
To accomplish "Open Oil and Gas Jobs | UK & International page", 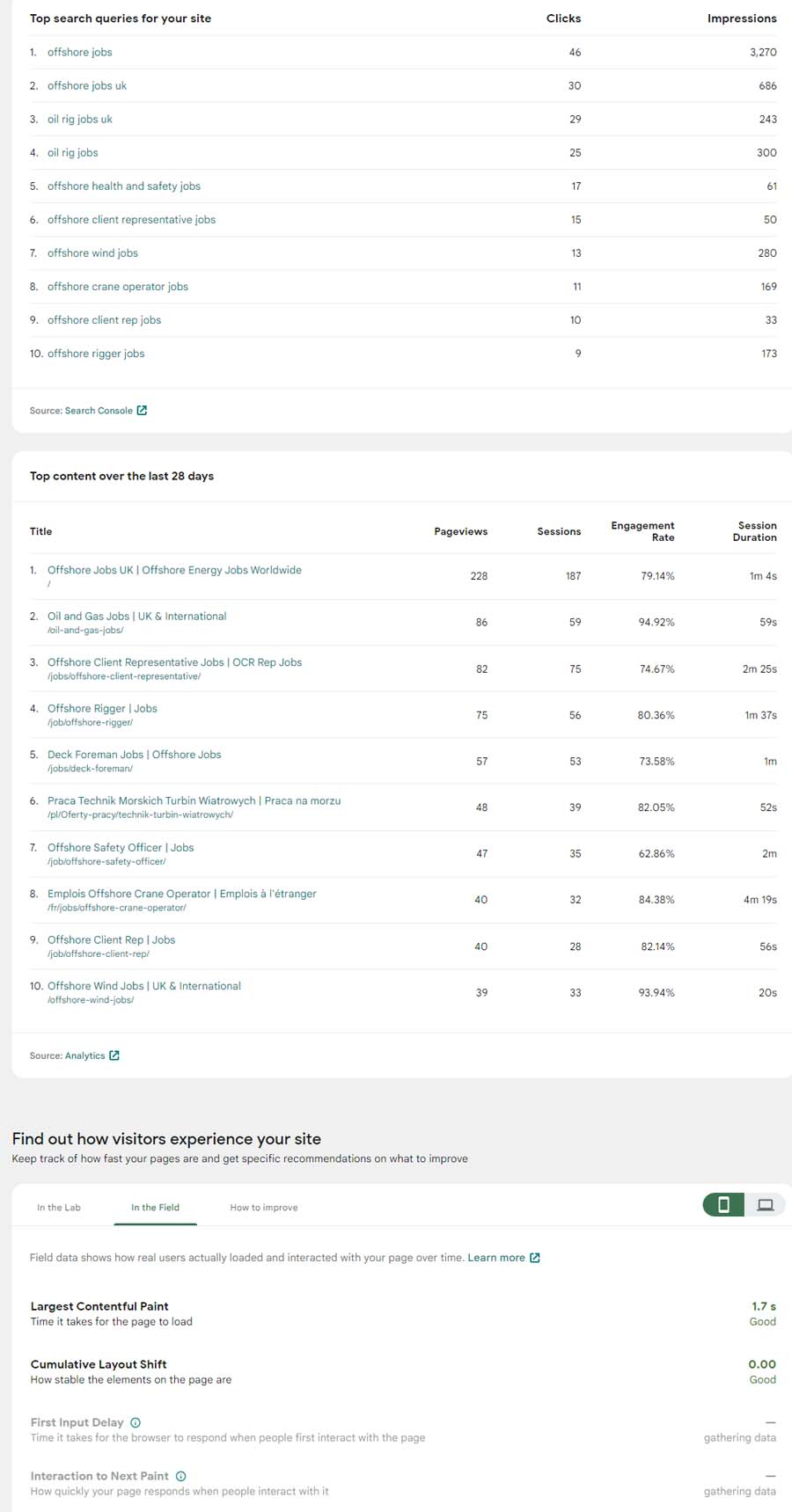I will click(136, 617).
